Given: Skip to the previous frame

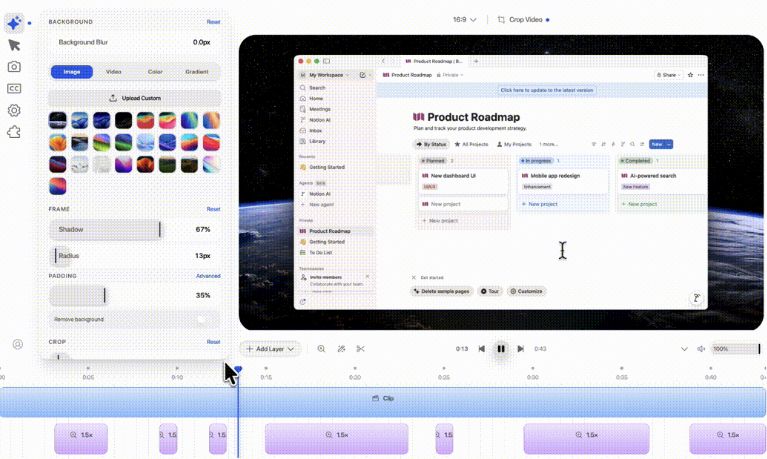Looking at the screenshot, I should [x=482, y=349].
